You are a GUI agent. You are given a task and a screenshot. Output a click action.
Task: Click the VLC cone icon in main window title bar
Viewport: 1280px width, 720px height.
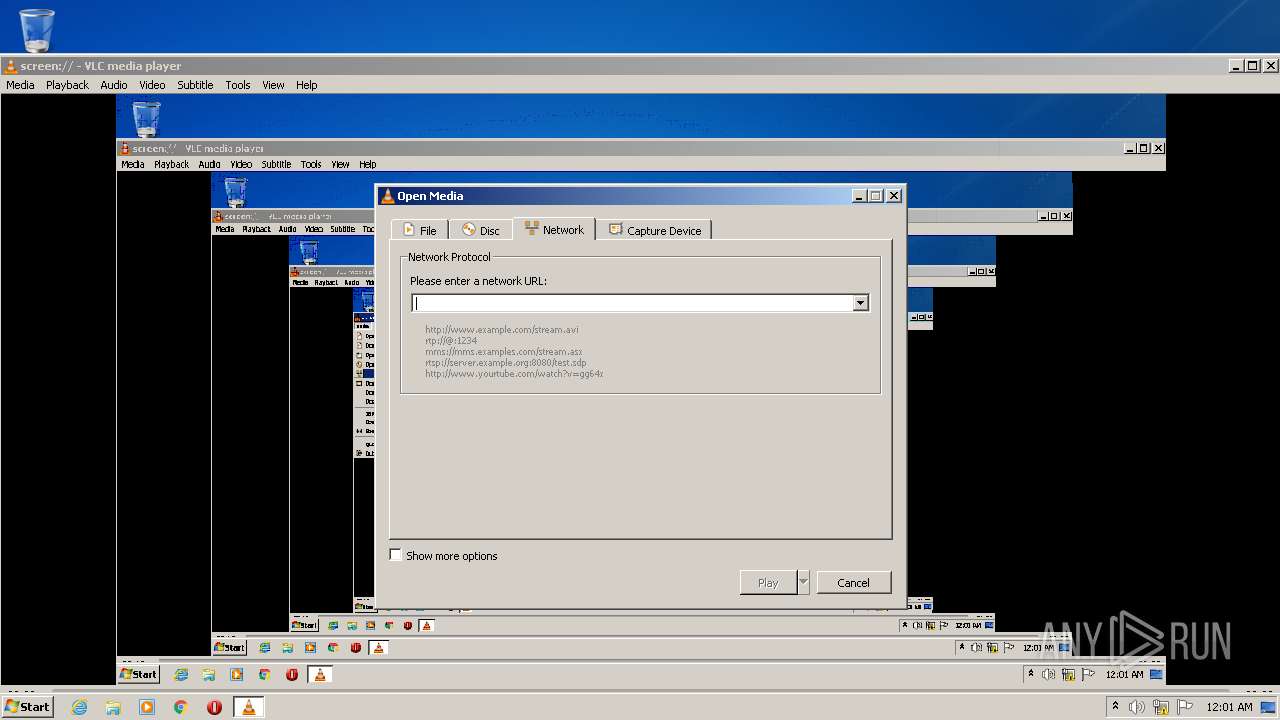[x=11, y=66]
